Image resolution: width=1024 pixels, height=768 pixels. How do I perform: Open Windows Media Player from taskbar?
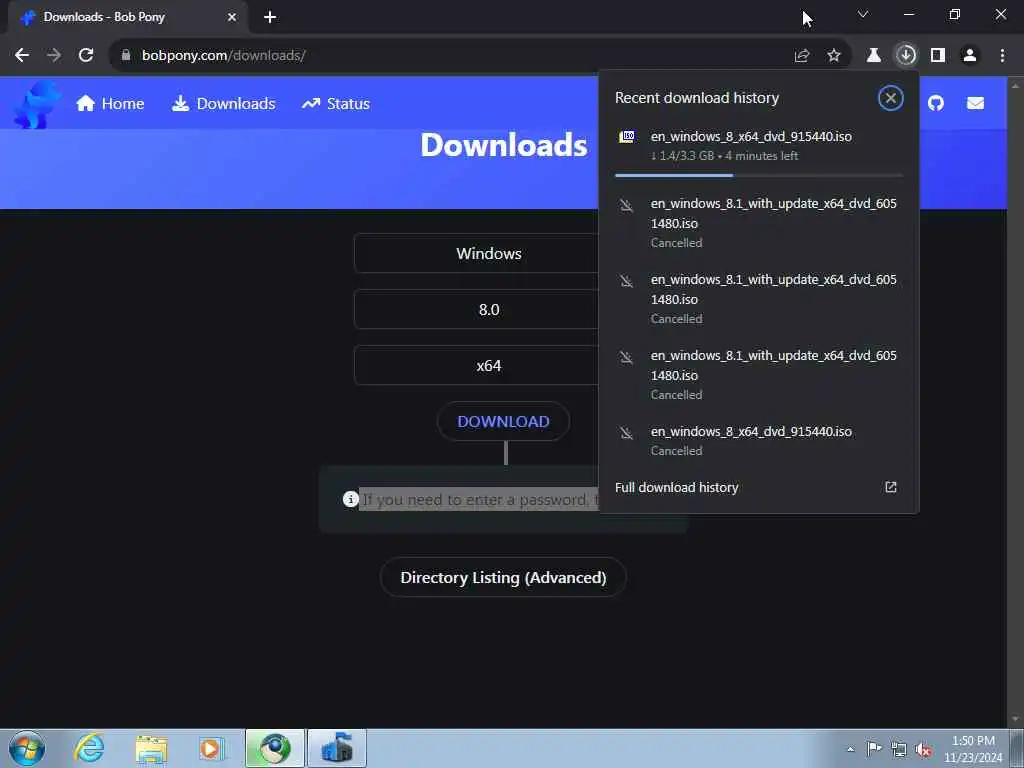(x=212, y=748)
